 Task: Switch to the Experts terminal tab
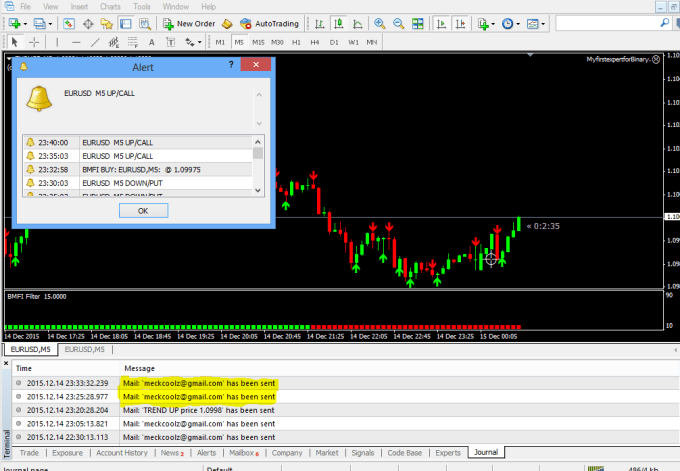(448, 453)
